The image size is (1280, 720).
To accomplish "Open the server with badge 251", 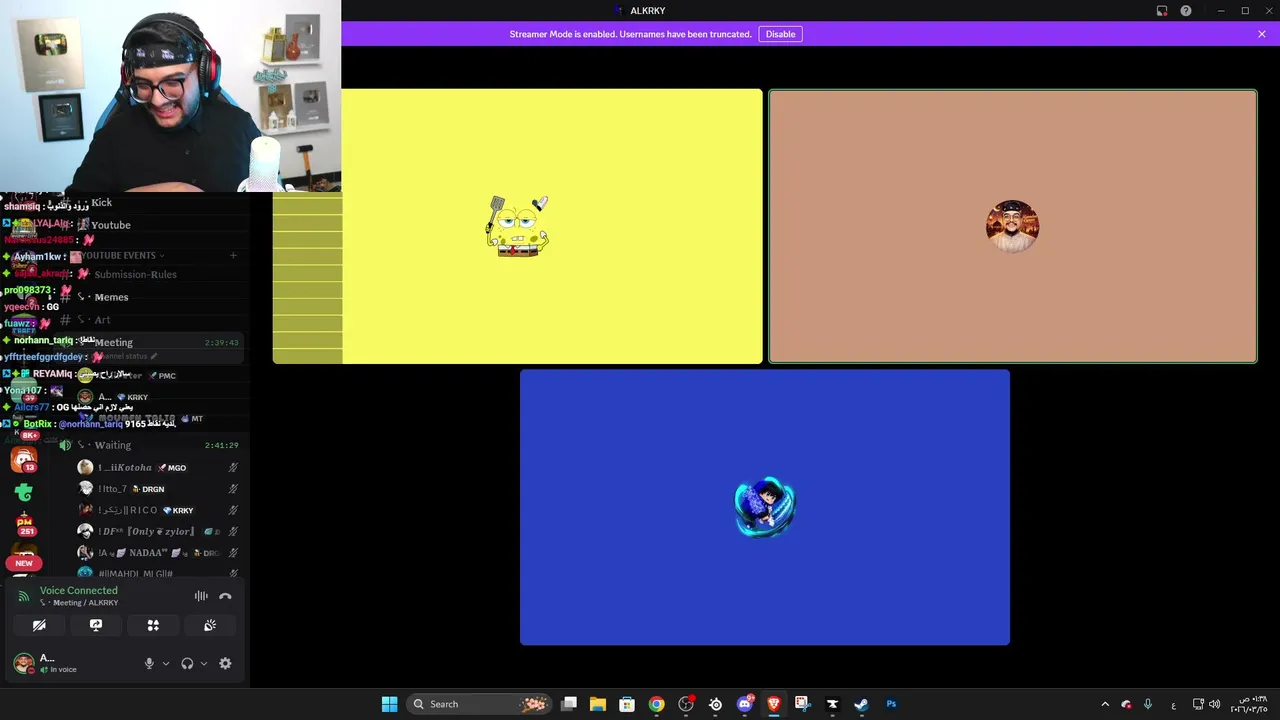I will 25,524.
